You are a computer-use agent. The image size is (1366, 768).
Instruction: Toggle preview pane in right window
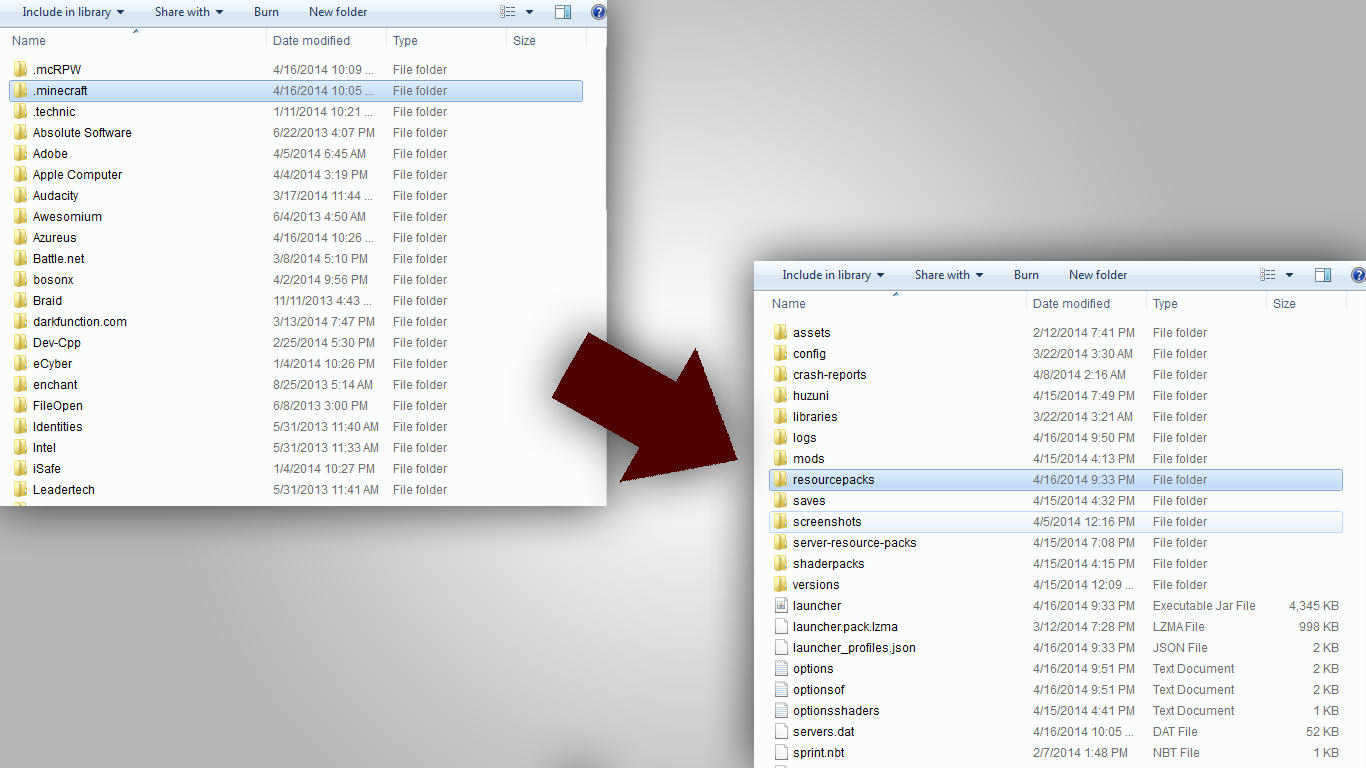pyautogui.click(x=1323, y=275)
